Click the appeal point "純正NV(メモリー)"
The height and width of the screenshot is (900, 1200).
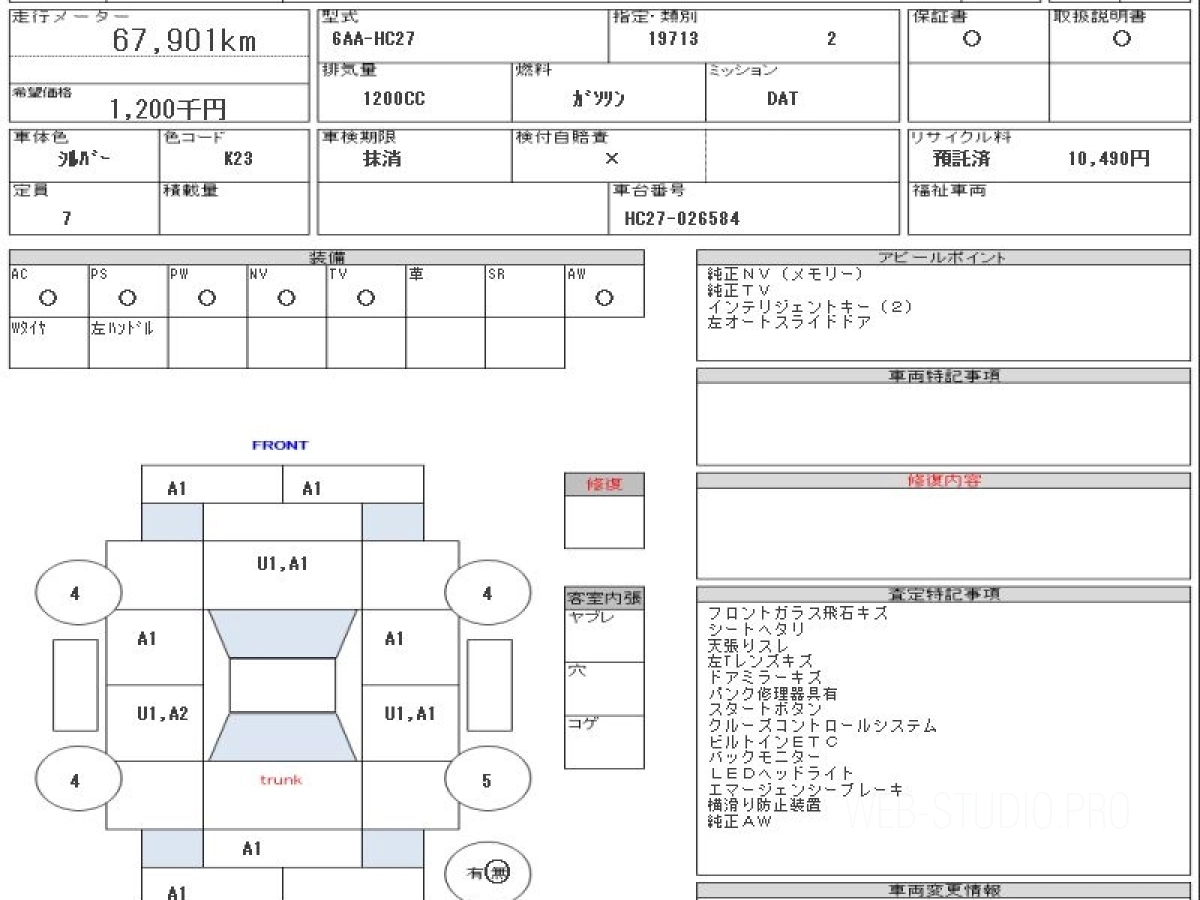[x=784, y=274]
